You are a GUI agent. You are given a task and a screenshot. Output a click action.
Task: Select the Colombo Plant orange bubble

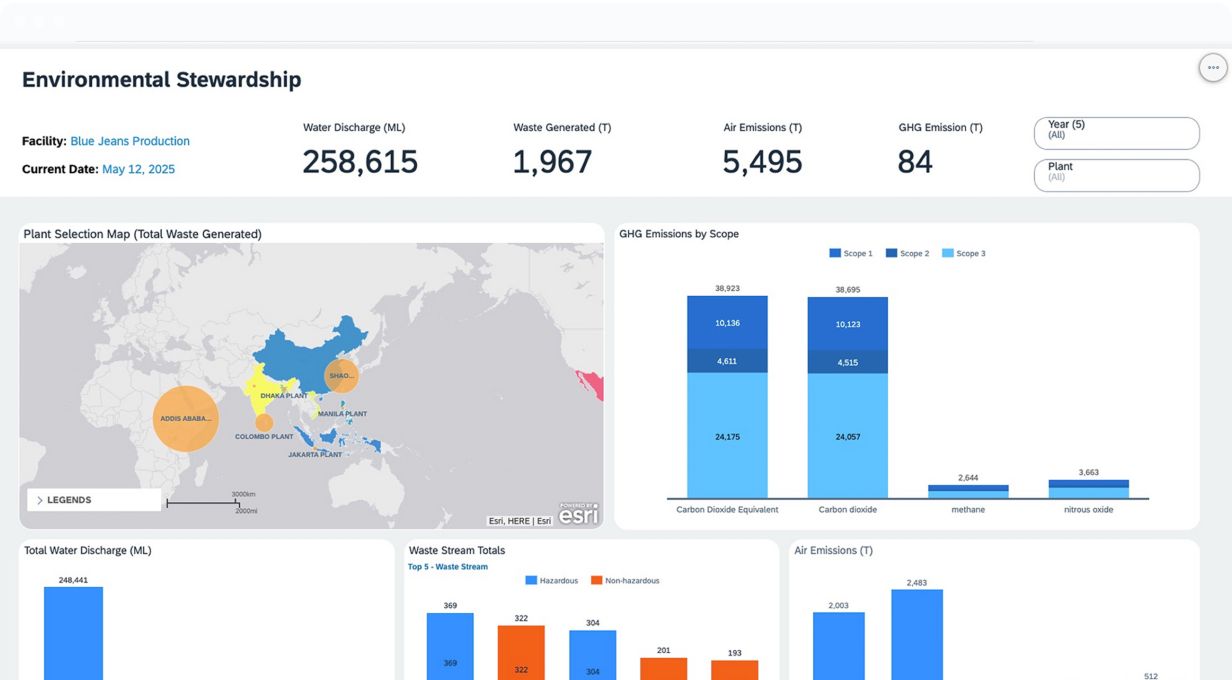(264, 422)
